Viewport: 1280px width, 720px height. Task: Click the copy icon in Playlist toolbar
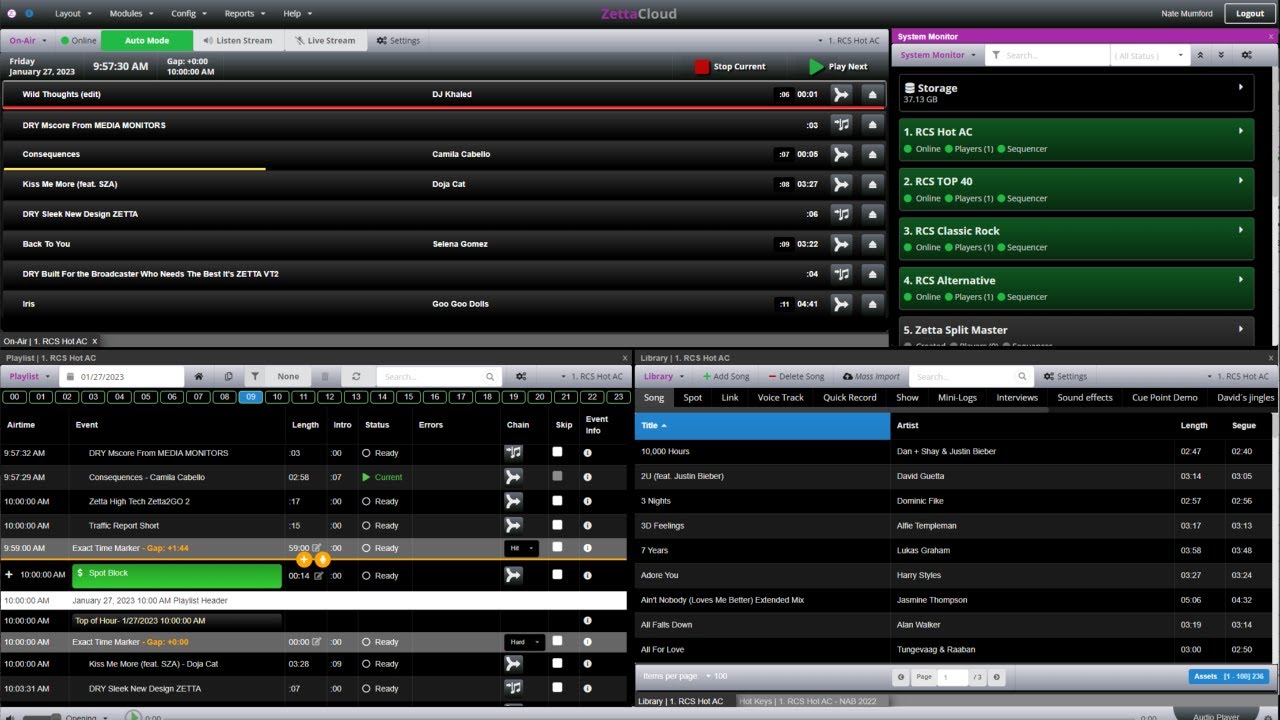tap(228, 377)
